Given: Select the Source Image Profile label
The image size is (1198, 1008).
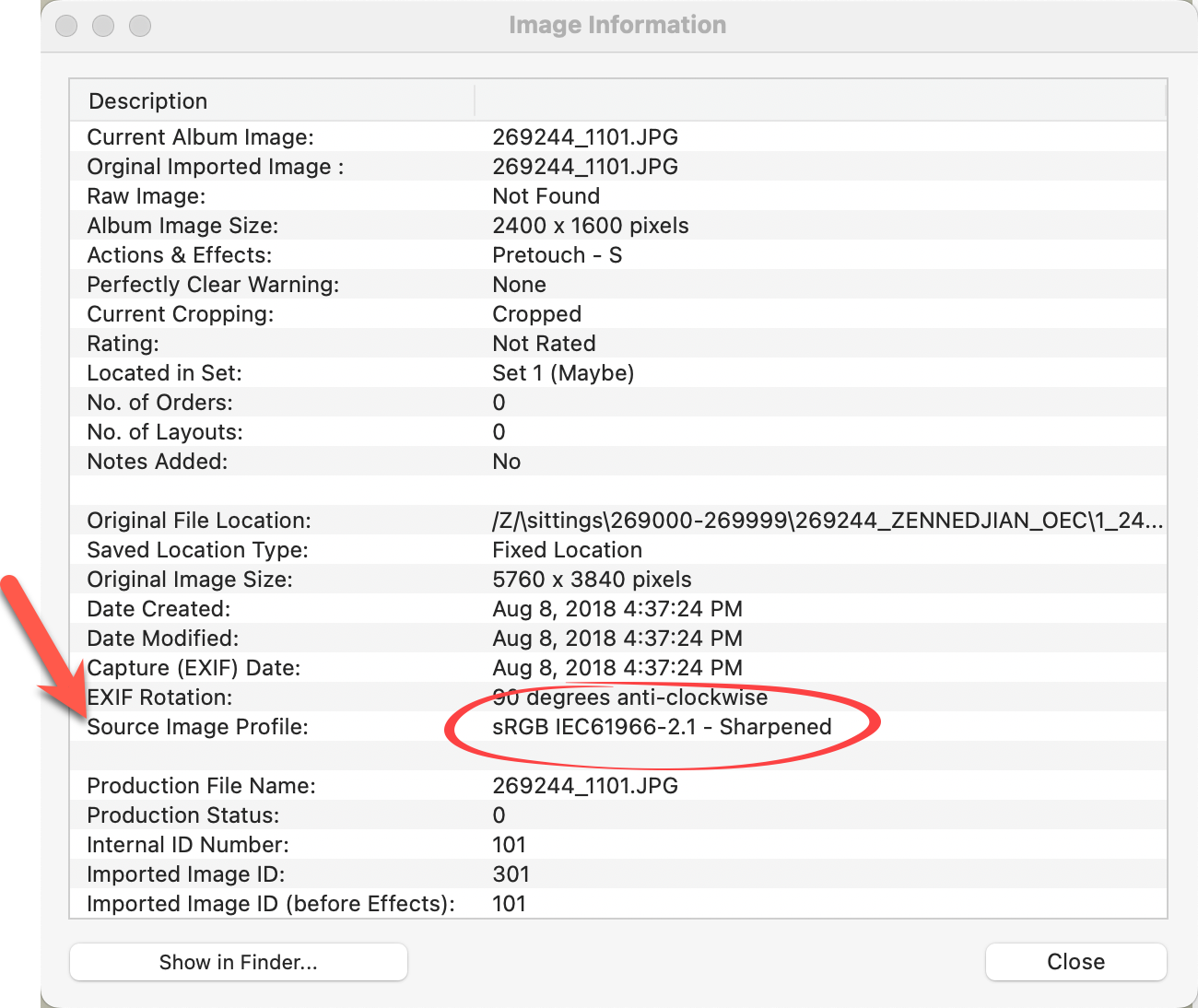Looking at the screenshot, I should coord(197,727).
